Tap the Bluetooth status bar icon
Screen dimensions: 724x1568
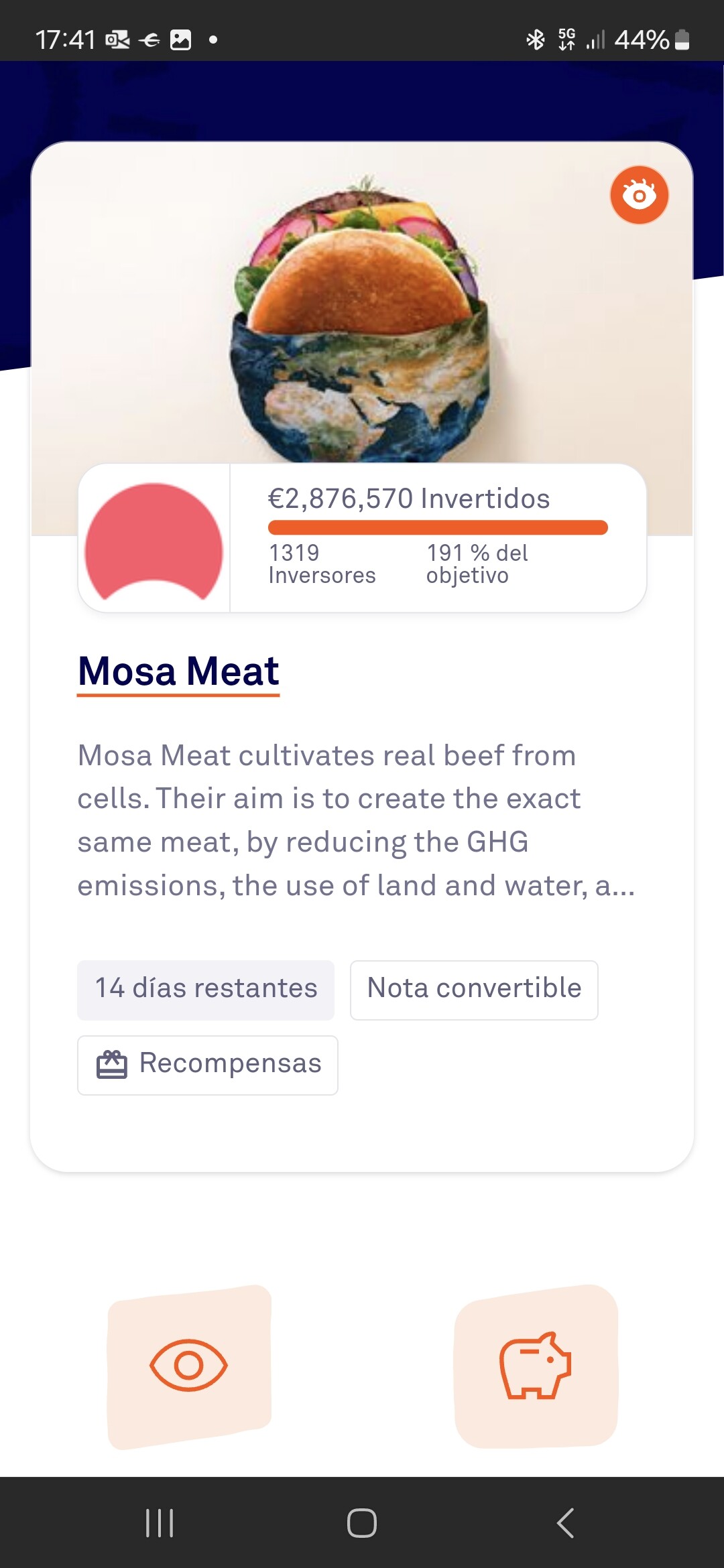click(x=535, y=40)
